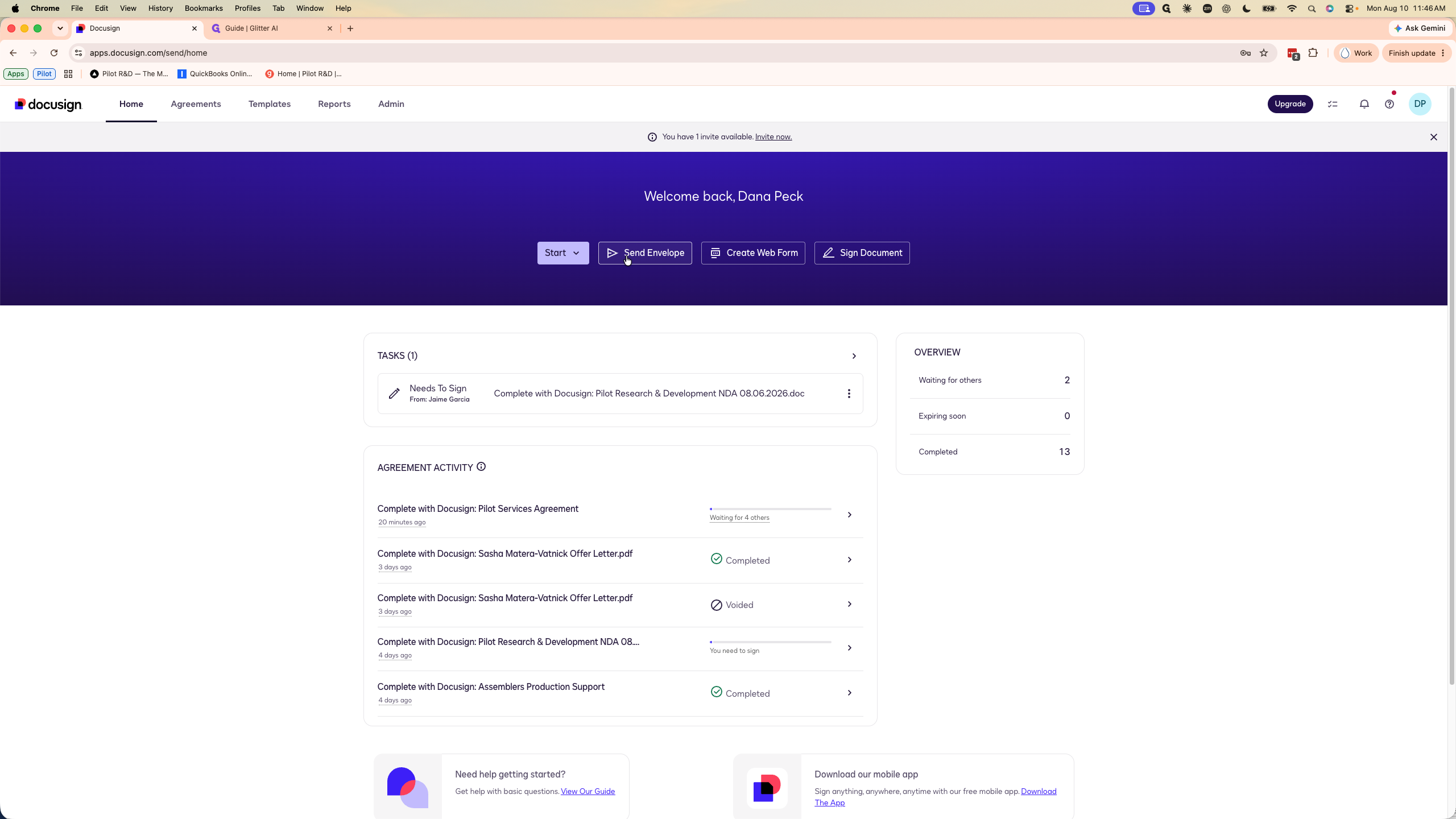Expand the voided Sasha Matera-Vatnick Offer Letter chevron
Screen dimensions: 1456x819
point(850,604)
